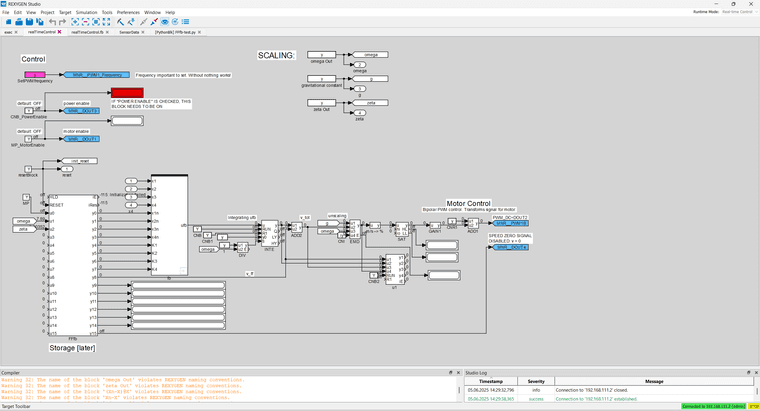Click the Save toolbar icon

[x=29, y=22]
